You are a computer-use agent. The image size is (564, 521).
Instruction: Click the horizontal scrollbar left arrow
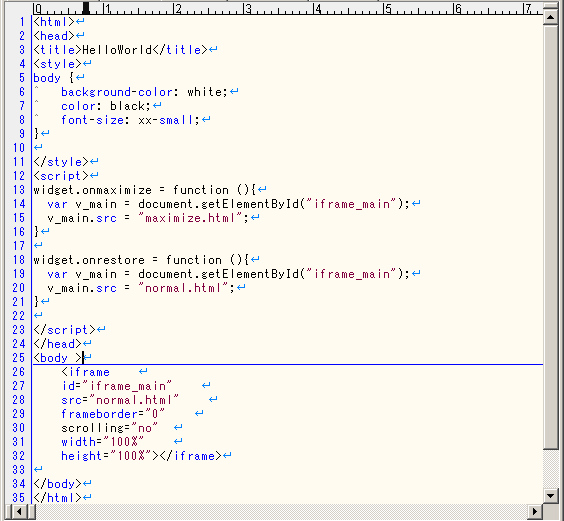coord(19,511)
